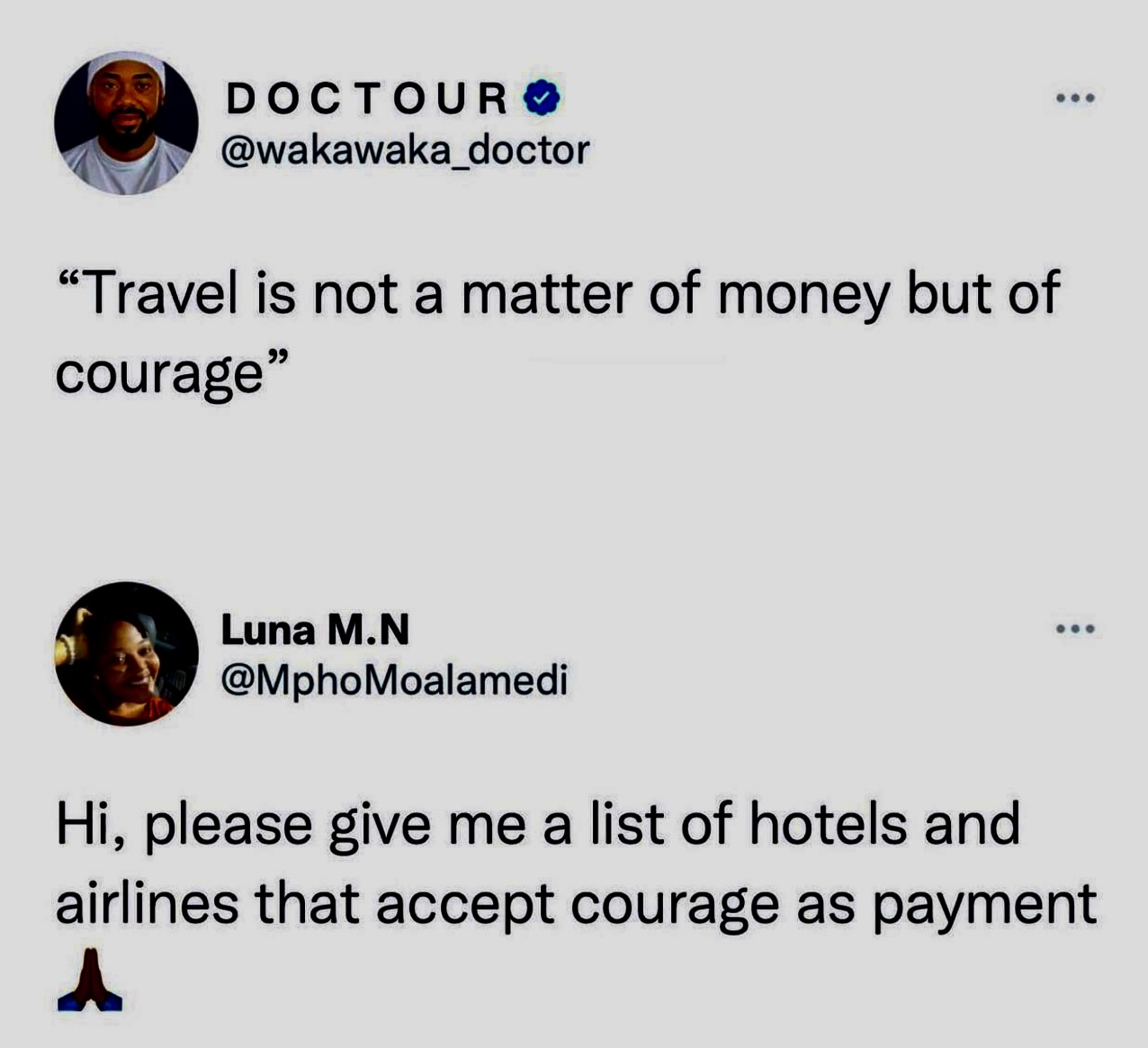Click the Luna M.N display name
Viewport: 1148px width, 1048px height.
click(315, 629)
